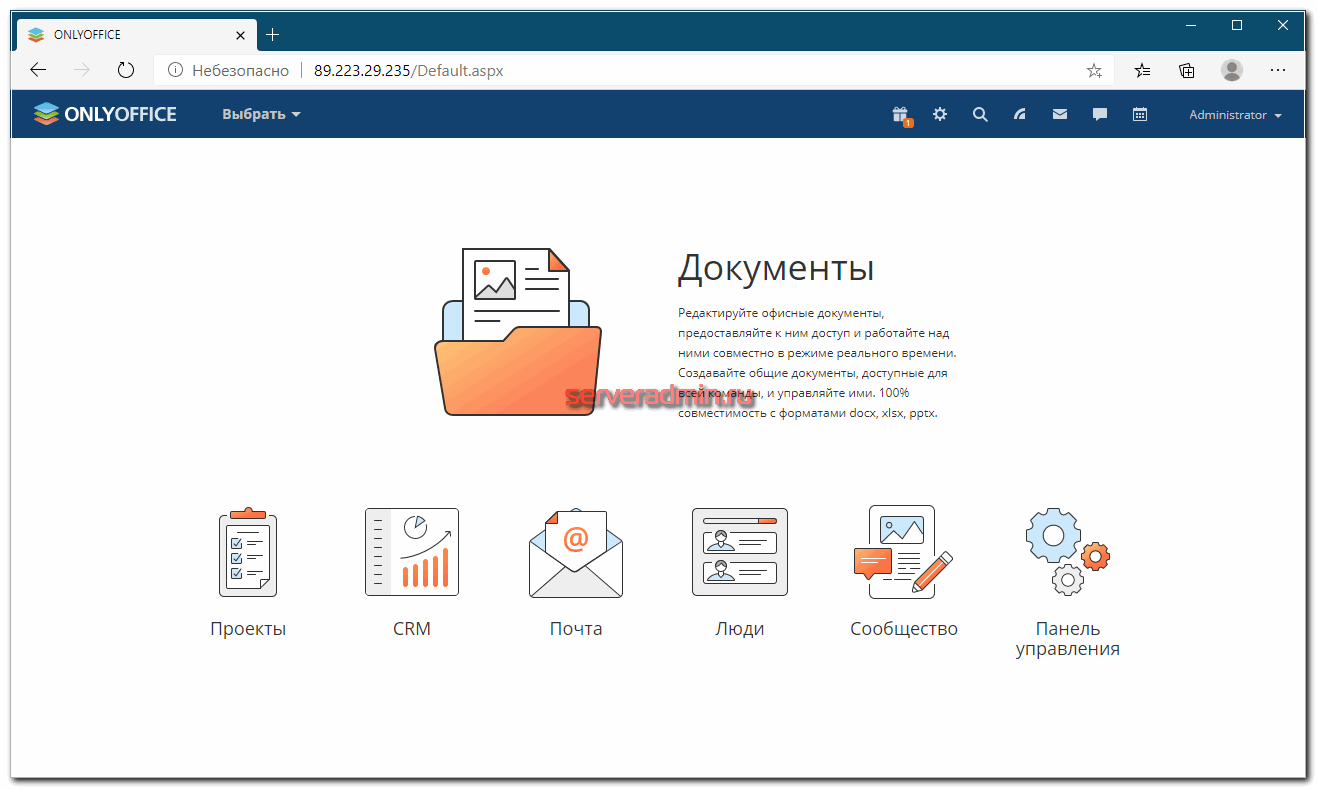The width and height of the screenshot is (1317, 789).
Task: Open the feed icon in the header
Action: click(1020, 115)
